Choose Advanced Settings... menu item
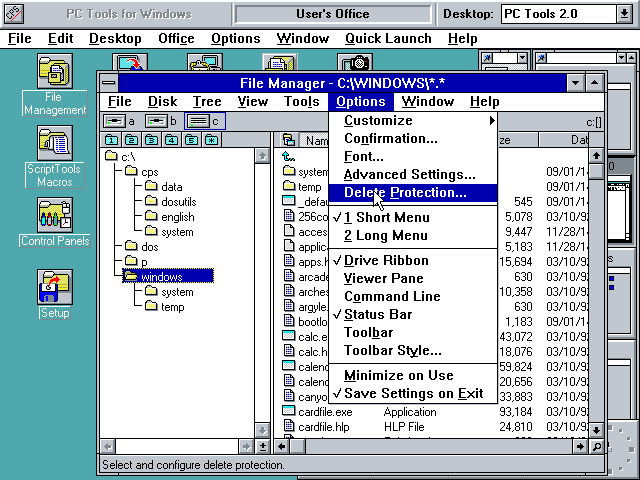 pyautogui.click(x=413, y=175)
